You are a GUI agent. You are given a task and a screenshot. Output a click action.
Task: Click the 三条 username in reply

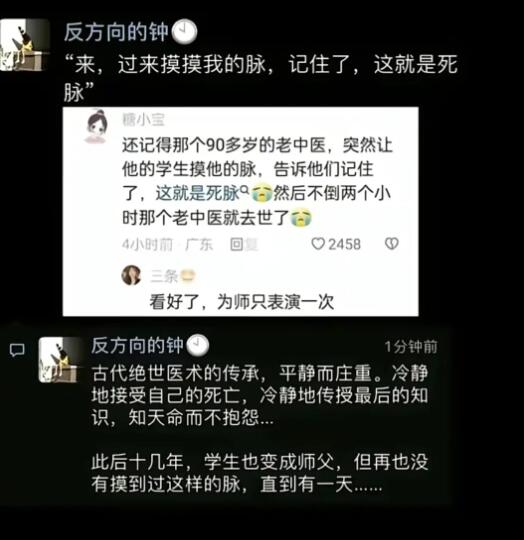(164, 276)
